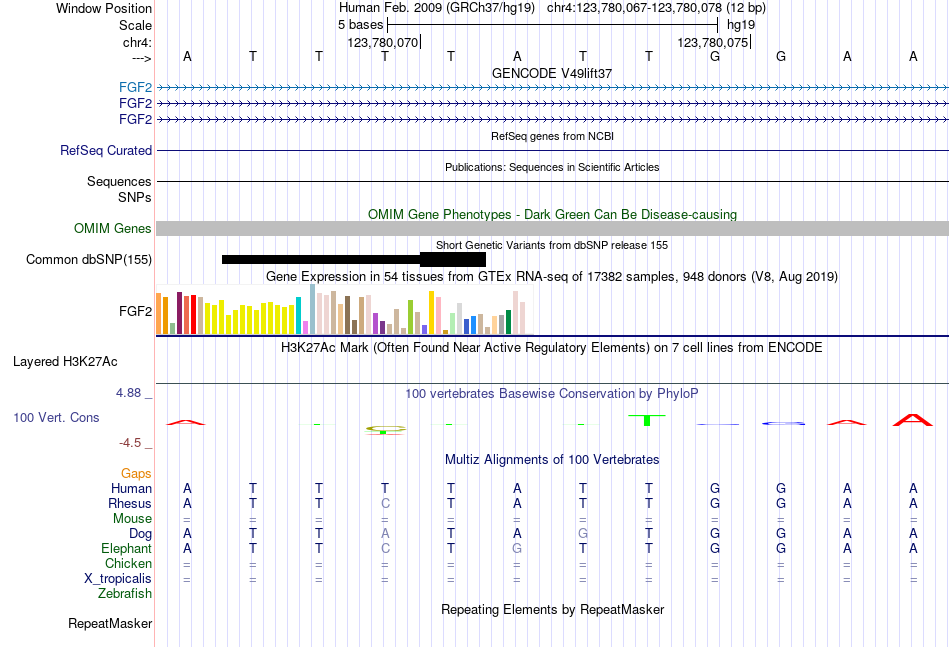The image size is (950, 647).
Task: Click the mismatched C base in Elephant row
Action: (385, 548)
